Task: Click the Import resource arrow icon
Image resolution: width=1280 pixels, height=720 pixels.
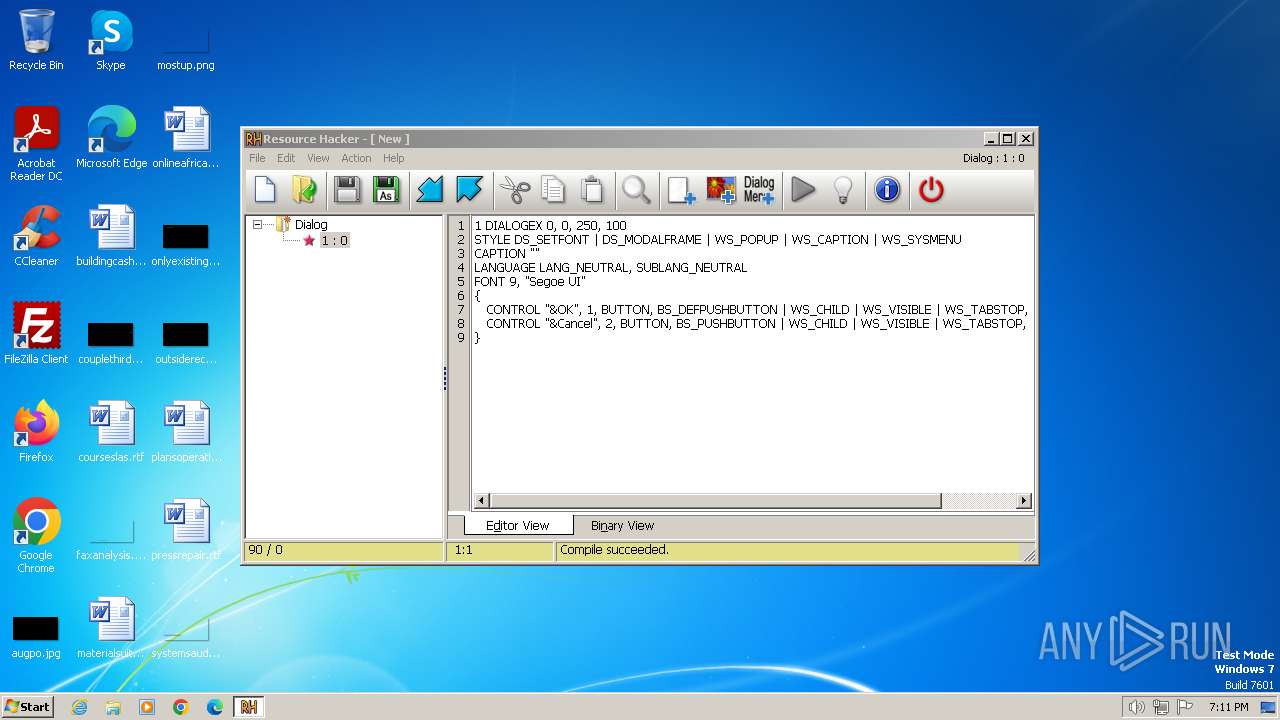Action: (430, 189)
